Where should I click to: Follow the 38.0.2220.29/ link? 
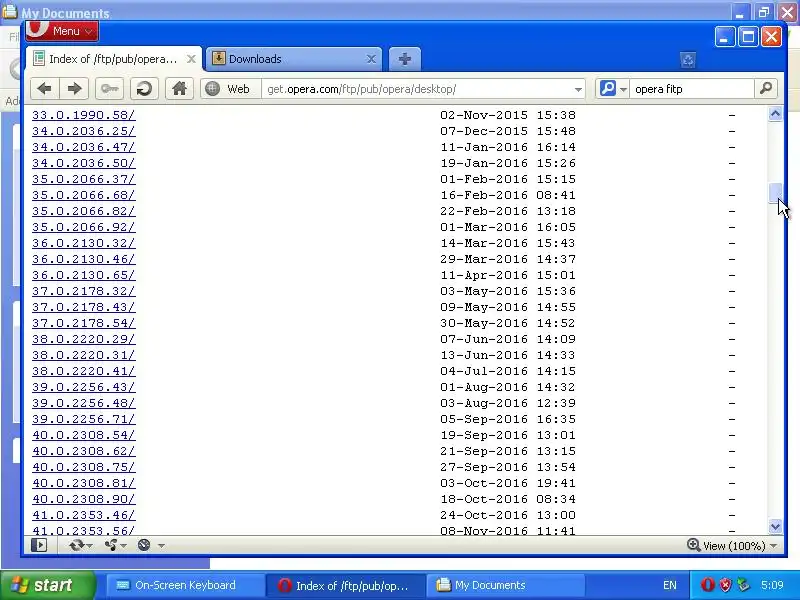(84, 339)
